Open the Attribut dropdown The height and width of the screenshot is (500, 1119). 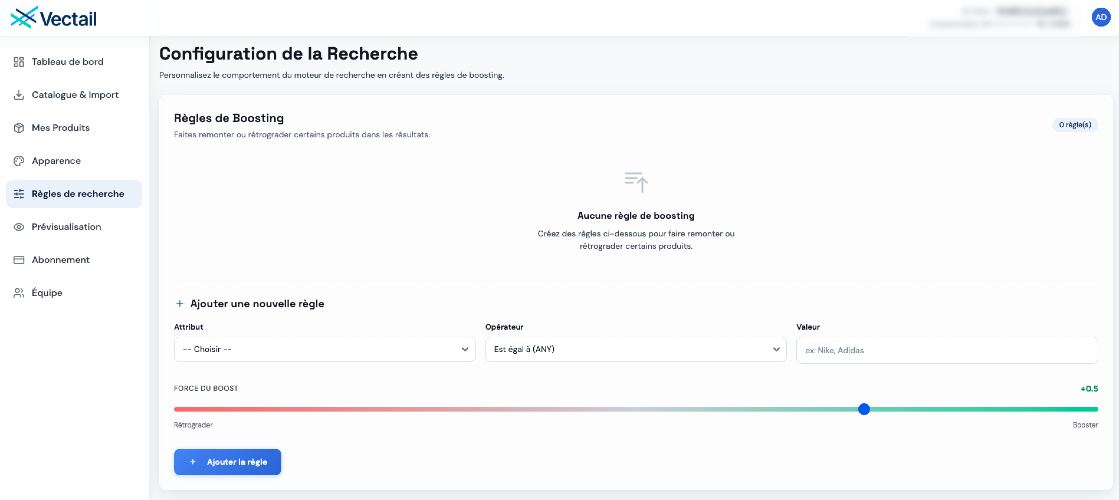[324, 349]
